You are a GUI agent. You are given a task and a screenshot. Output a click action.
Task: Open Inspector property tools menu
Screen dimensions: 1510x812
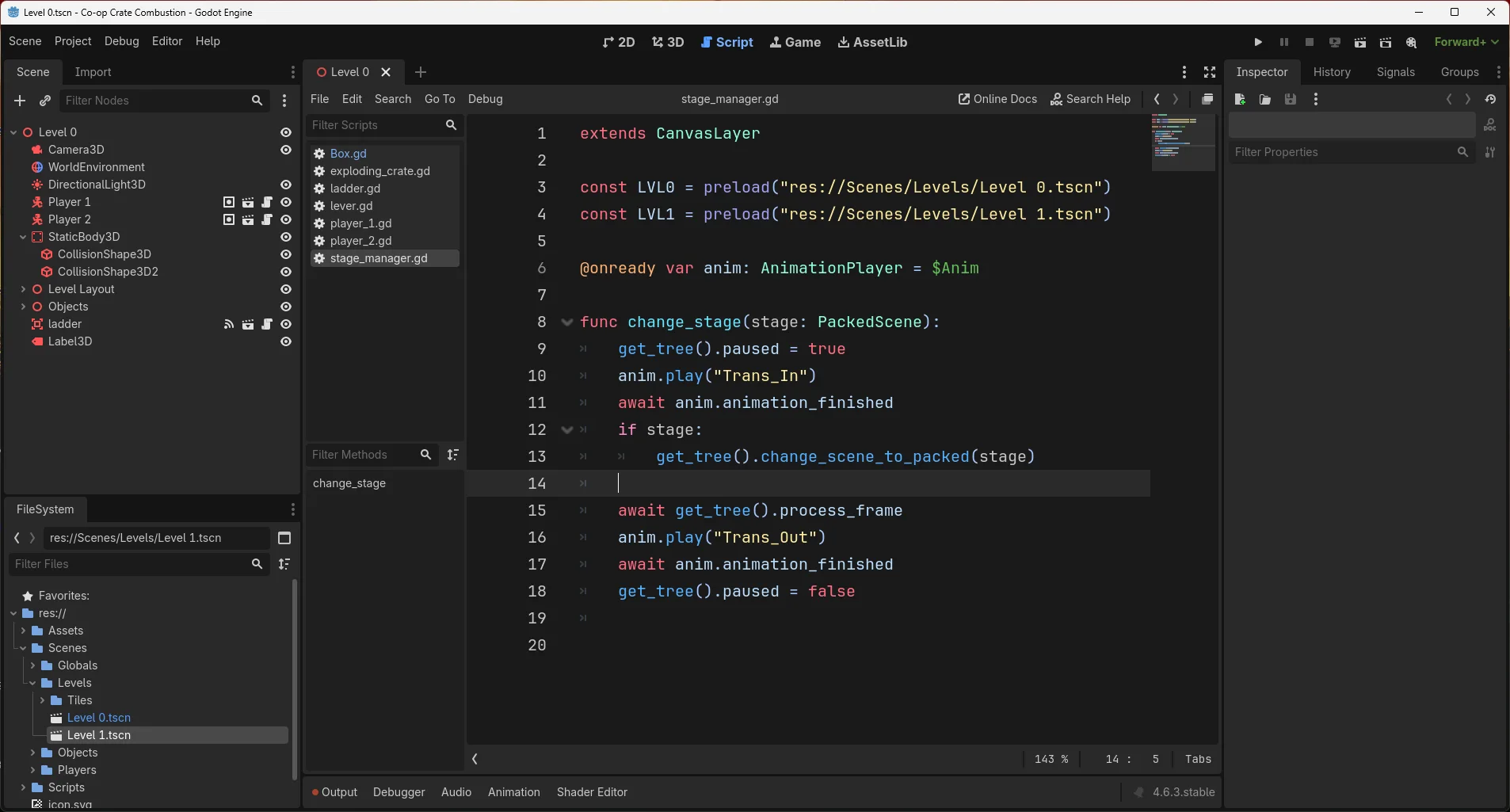tap(1490, 152)
